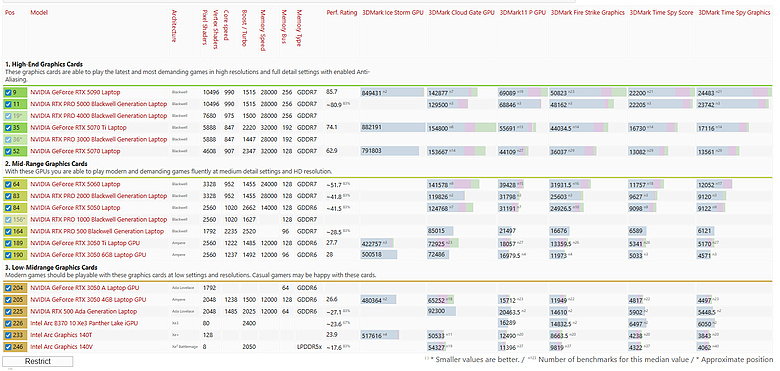Toggle the RTX PRO 4000 Blackwell row checkbox
This screenshot has width=780, height=371.
pyautogui.click(x=8, y=116)
